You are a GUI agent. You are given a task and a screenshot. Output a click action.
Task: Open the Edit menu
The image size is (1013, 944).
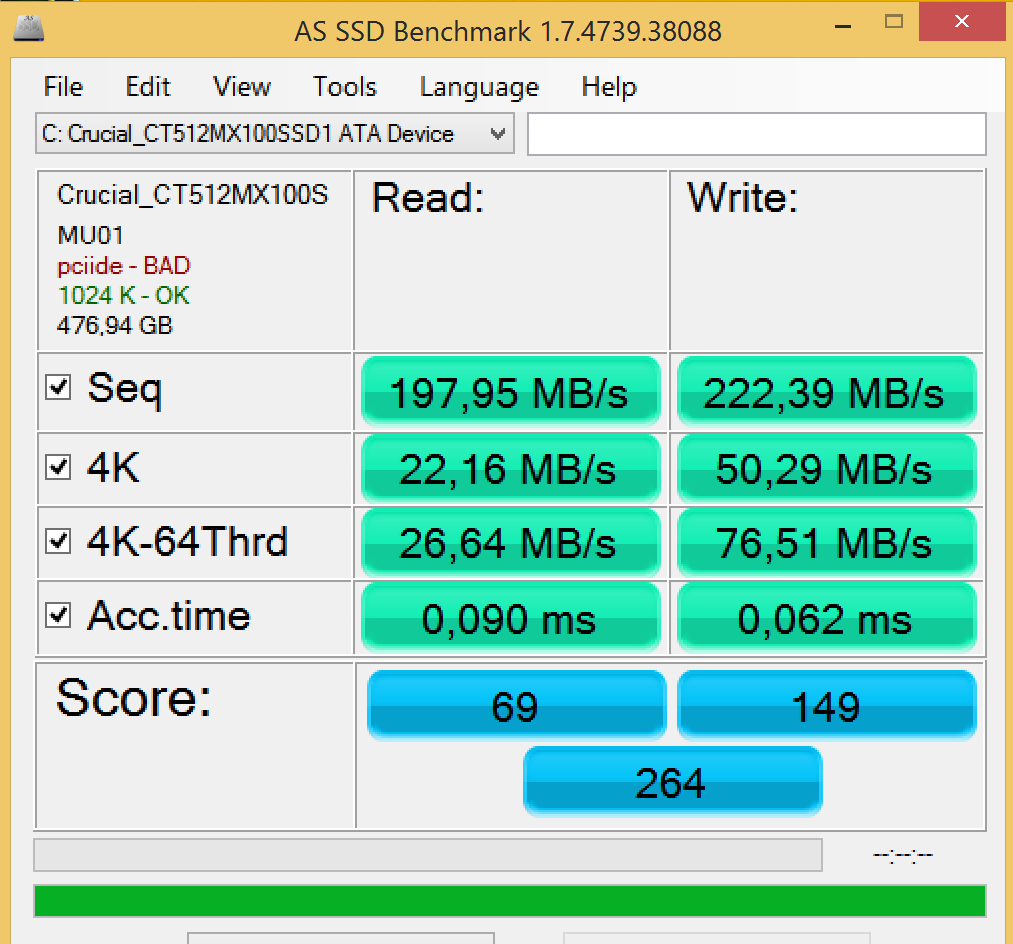[148, 87]
